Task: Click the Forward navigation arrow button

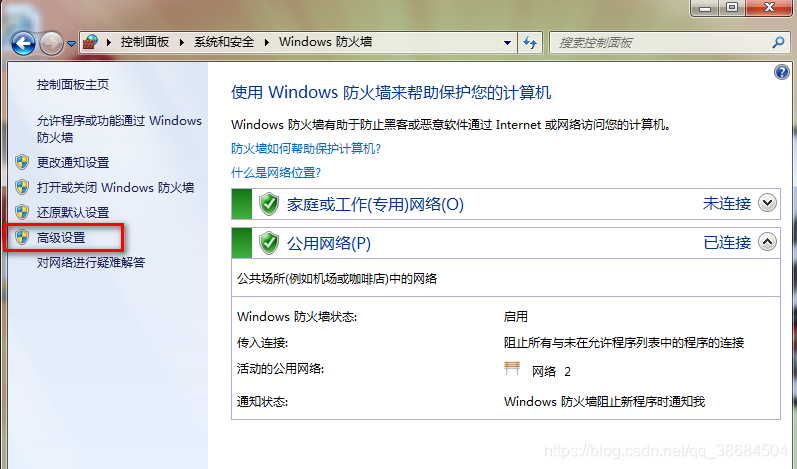Action: pyautogui.click(x=51, y=43)
